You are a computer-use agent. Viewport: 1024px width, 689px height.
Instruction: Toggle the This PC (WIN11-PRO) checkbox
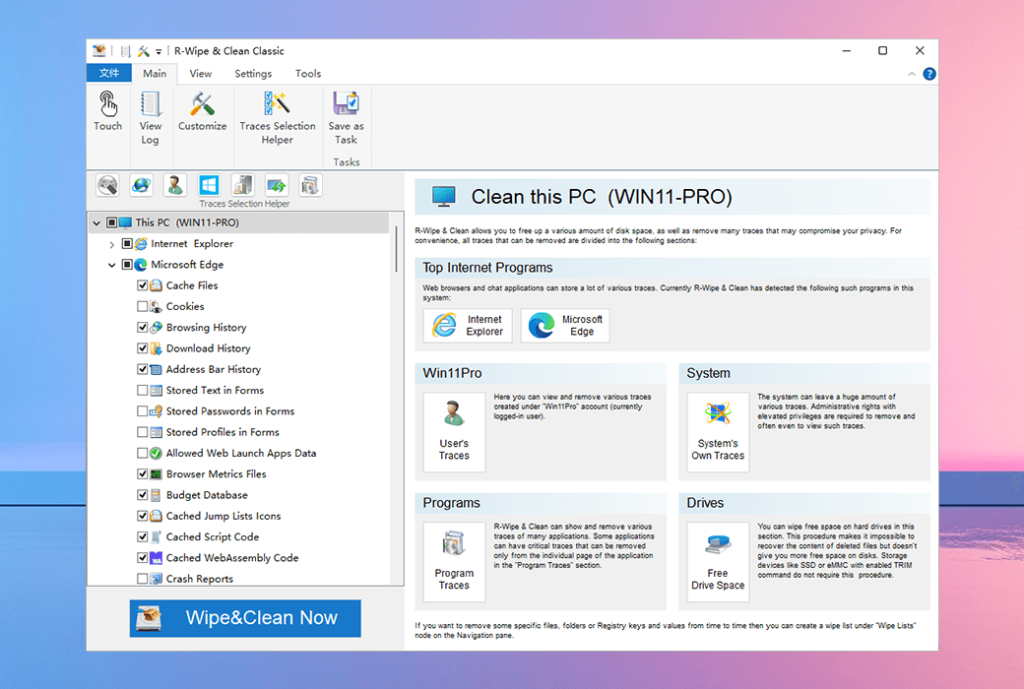click(x=112, y=223)
